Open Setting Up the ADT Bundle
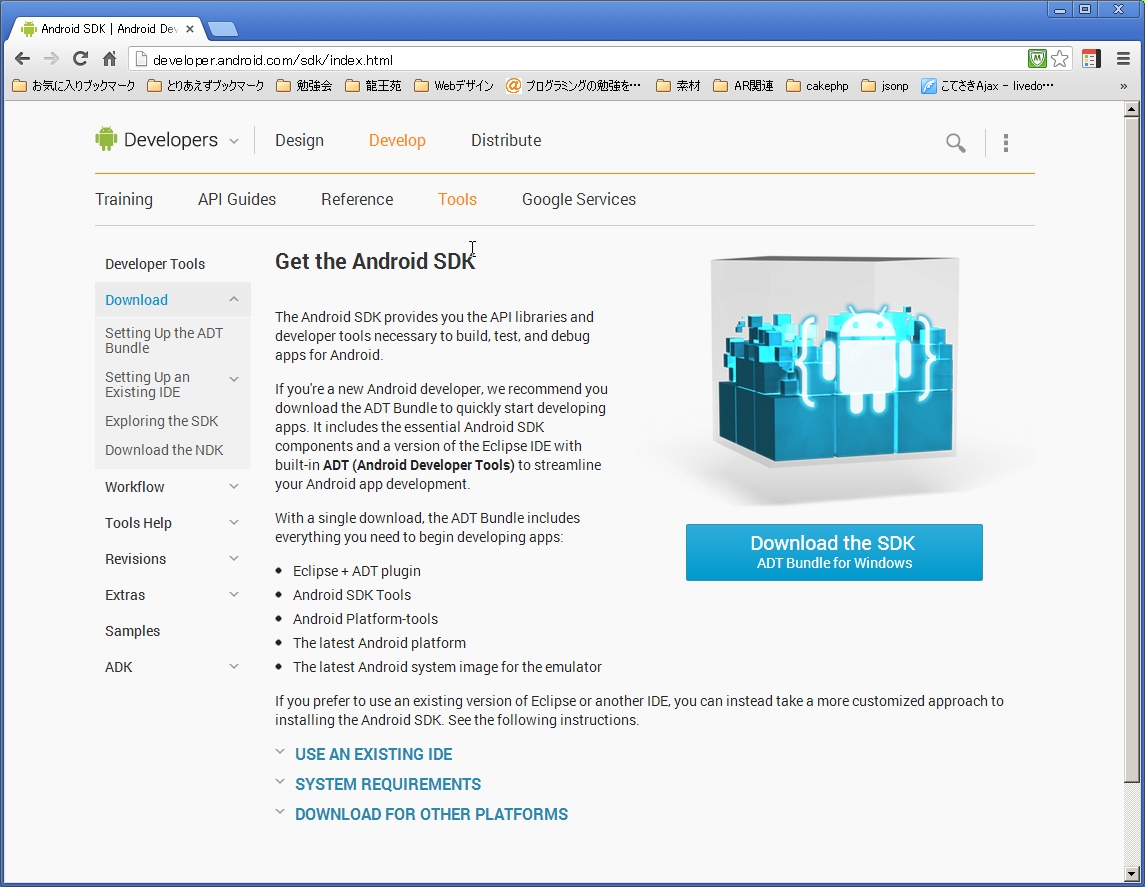The width and height of the screenshot is (1145, 887). [x=164, y=340]
